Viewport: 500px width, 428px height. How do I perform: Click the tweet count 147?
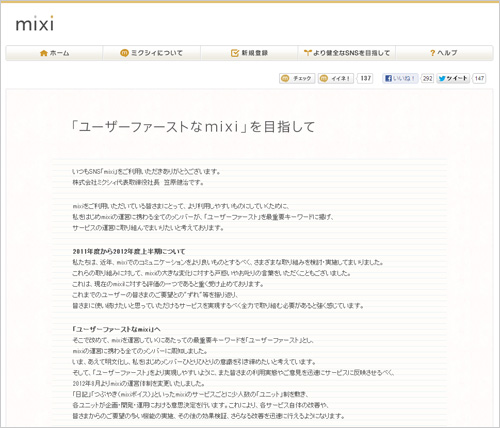click(x=479, y=78)
